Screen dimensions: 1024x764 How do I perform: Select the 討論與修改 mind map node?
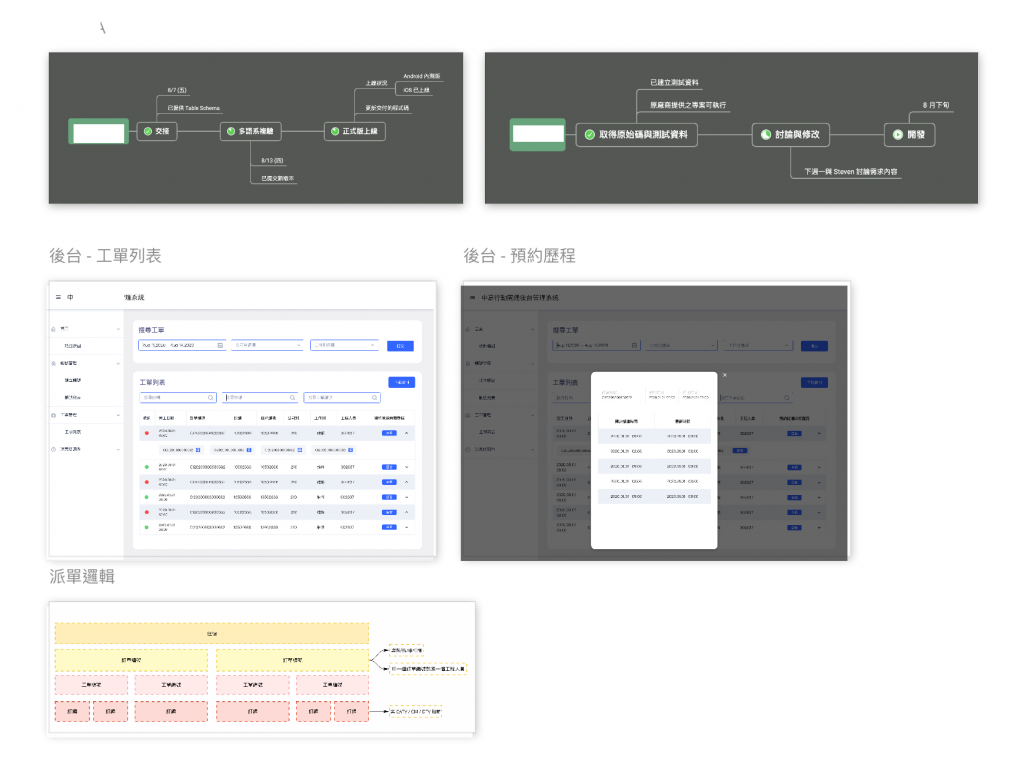click(x=791, y=135)
